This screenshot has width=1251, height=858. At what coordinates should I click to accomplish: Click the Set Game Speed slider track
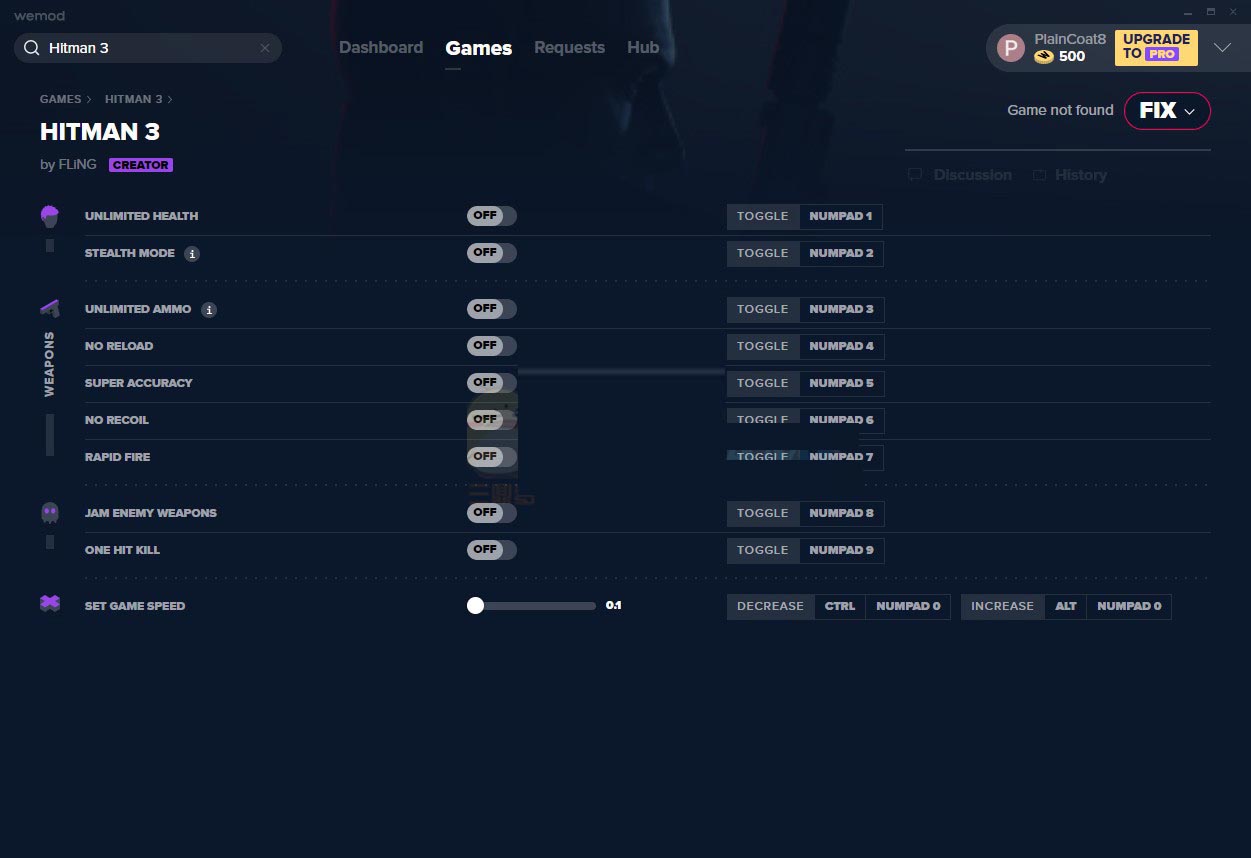pos(531,606)
